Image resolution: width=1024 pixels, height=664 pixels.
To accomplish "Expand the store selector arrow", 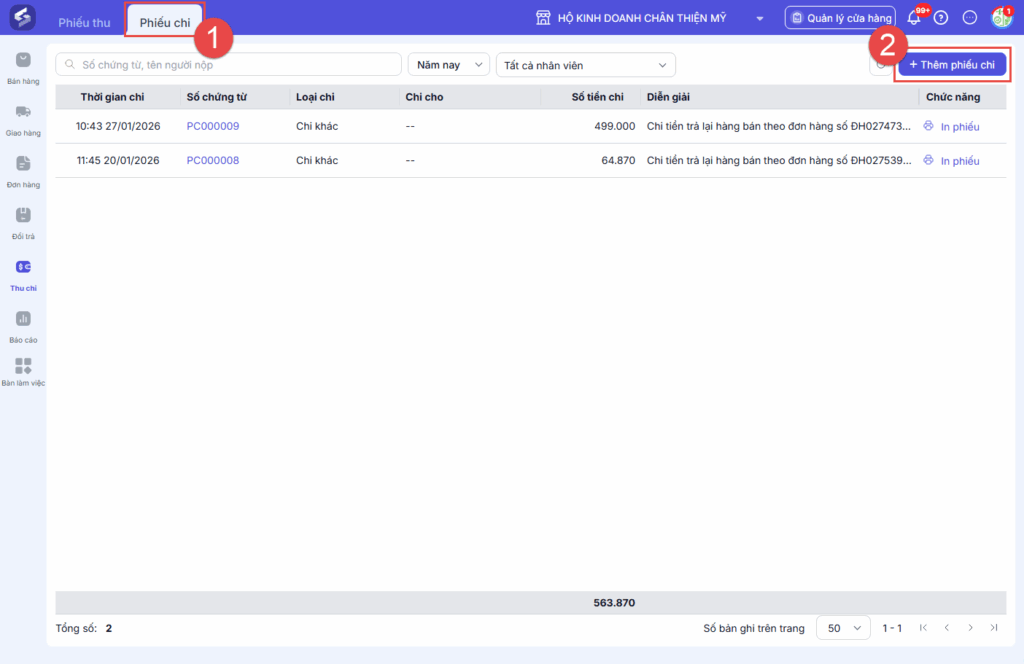I will click(760, 18).
